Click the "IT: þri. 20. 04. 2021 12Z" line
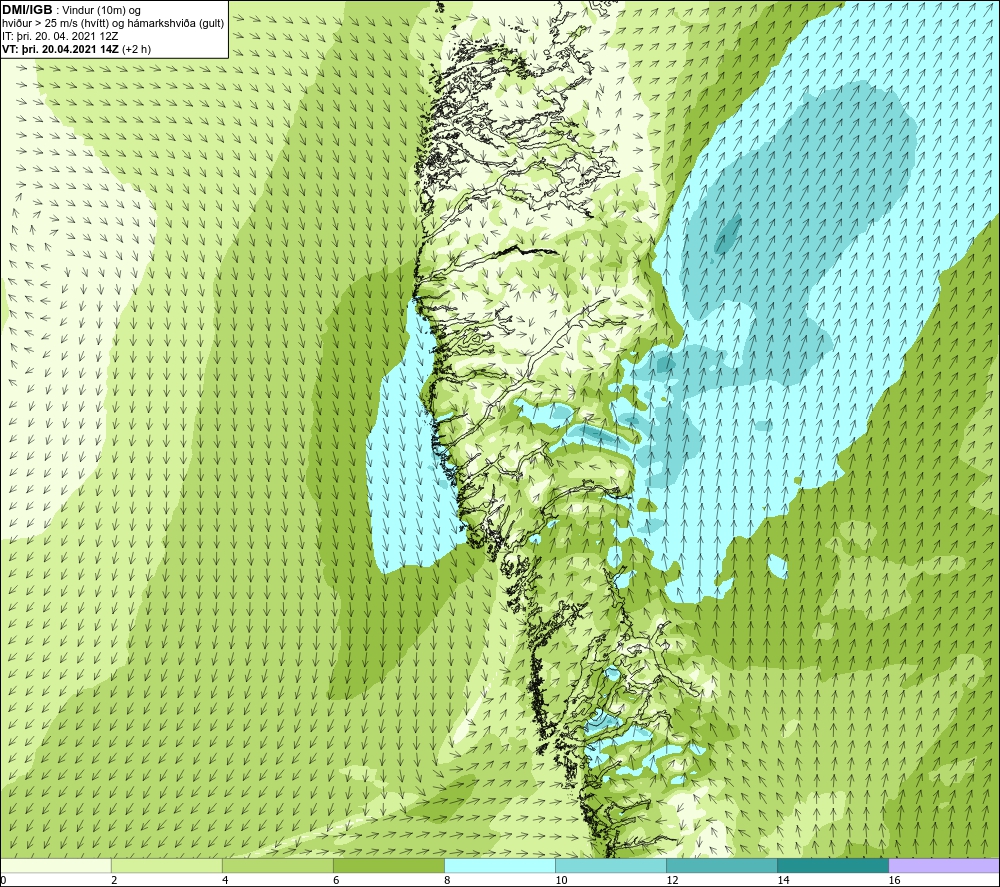This screenshot has width=1000, height=887. (x=61, y=36)
